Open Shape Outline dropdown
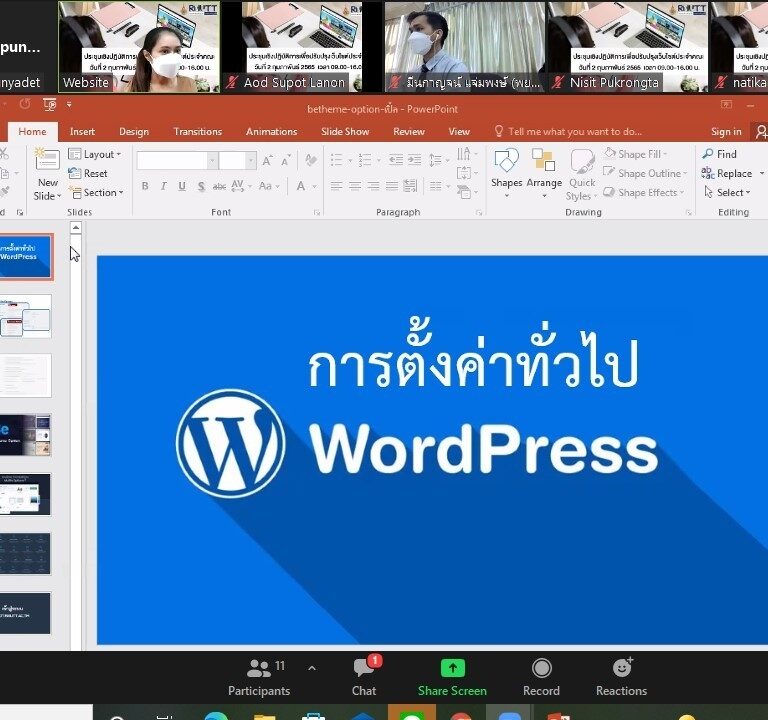Viewport: 768px width, 720px height. (645, 173)
